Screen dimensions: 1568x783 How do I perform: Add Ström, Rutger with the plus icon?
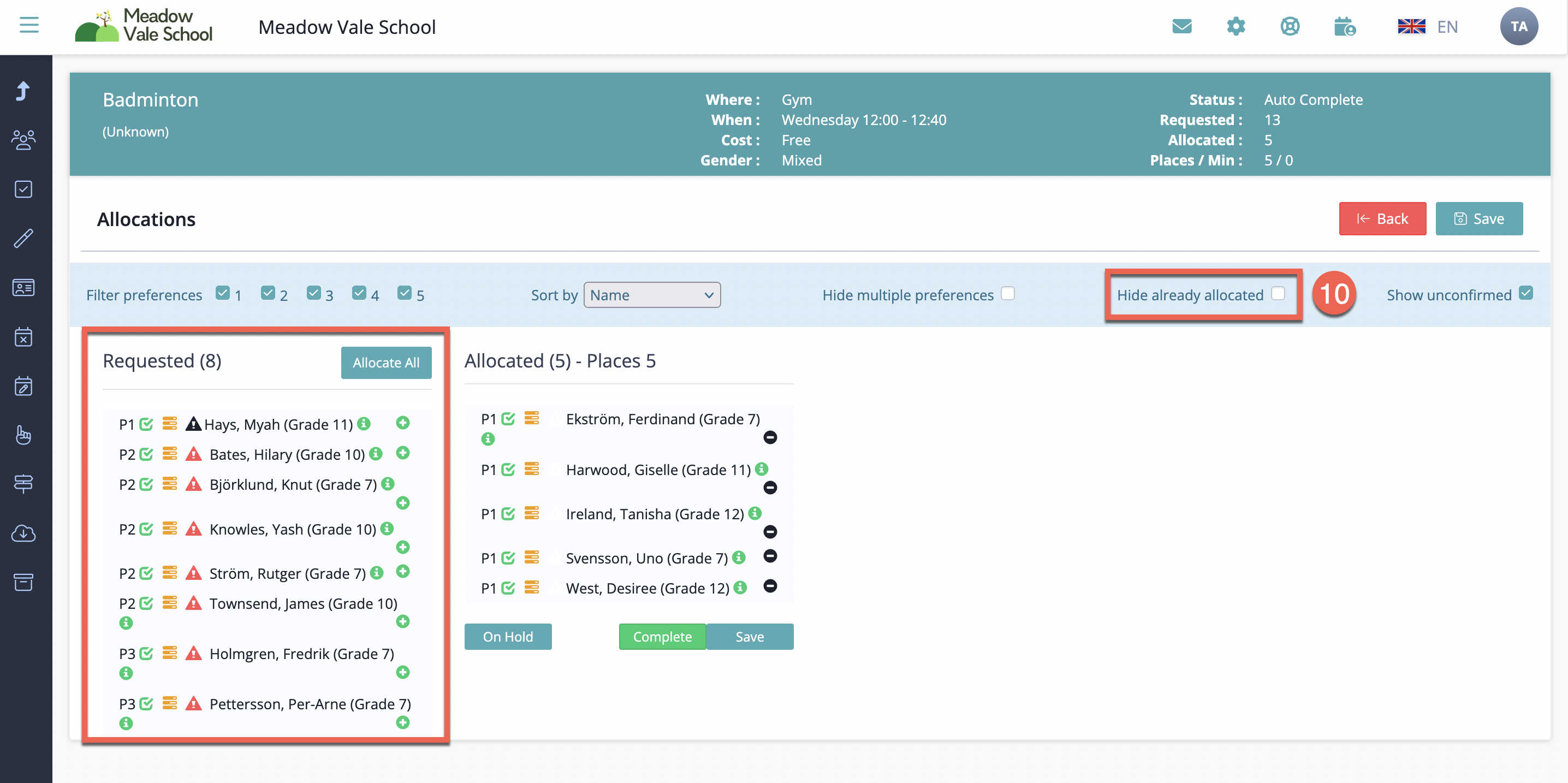pyautogui.click(x=402, y=572)
